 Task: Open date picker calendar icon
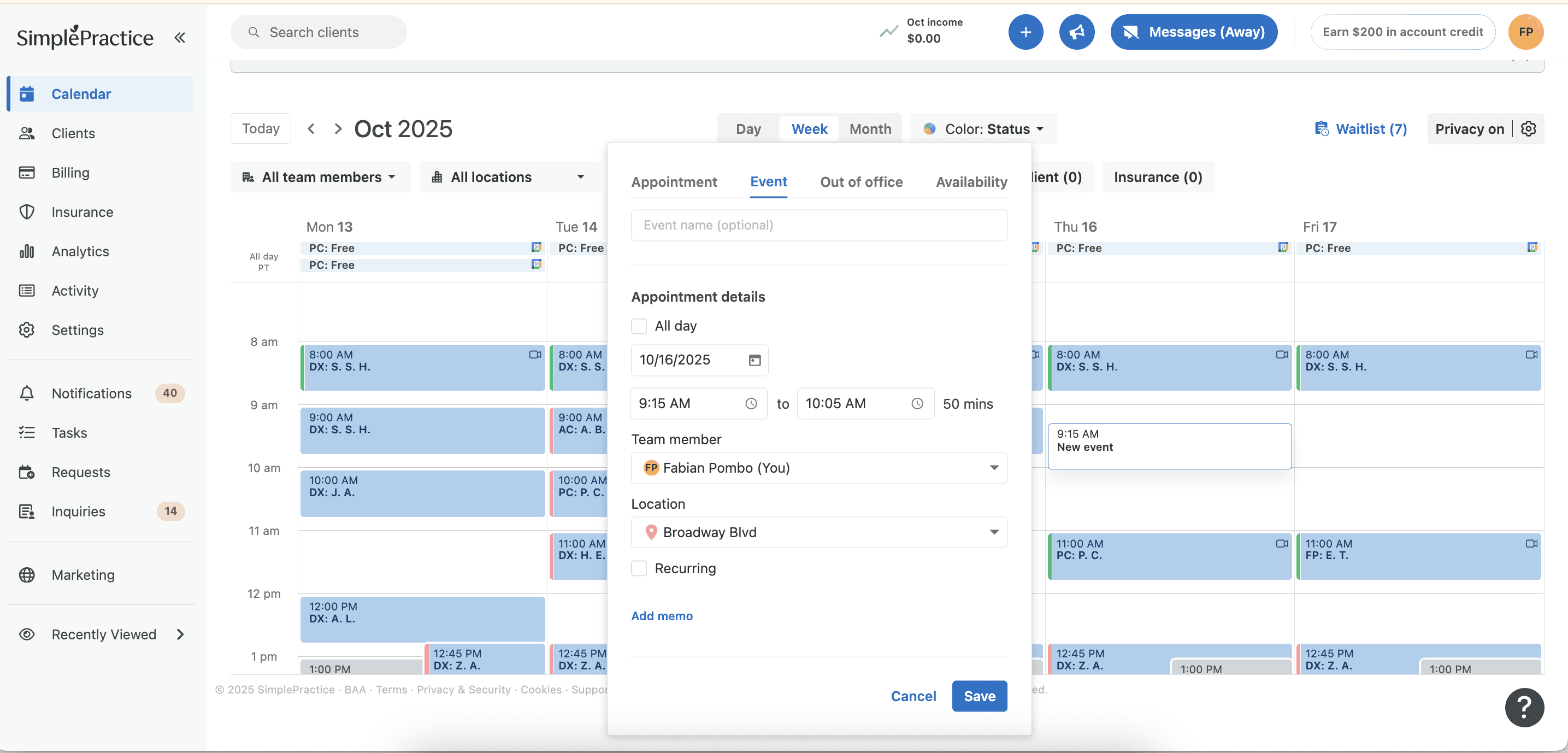pos(754,360)
